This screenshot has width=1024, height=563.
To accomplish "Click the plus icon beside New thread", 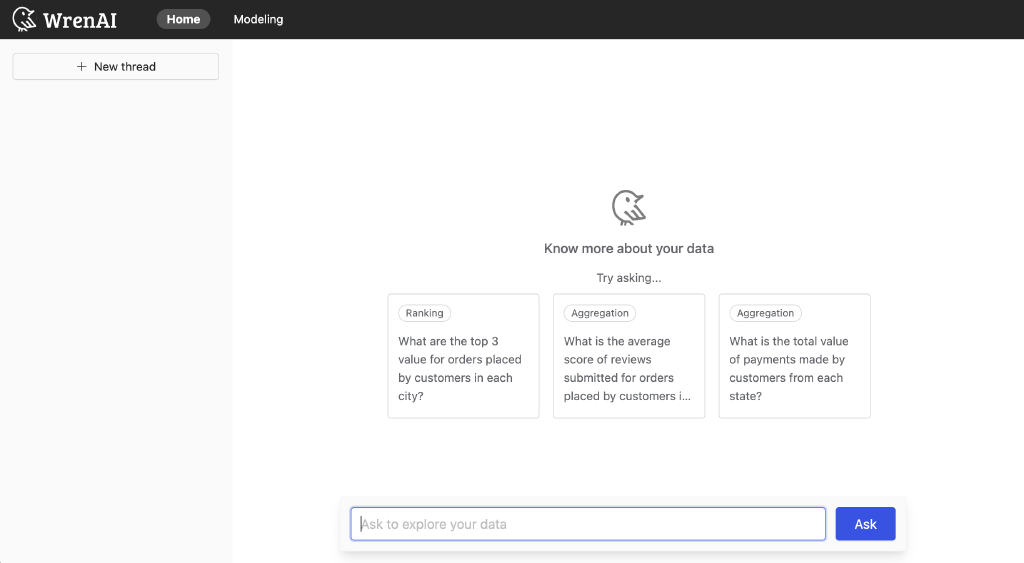I will (82, 67).
